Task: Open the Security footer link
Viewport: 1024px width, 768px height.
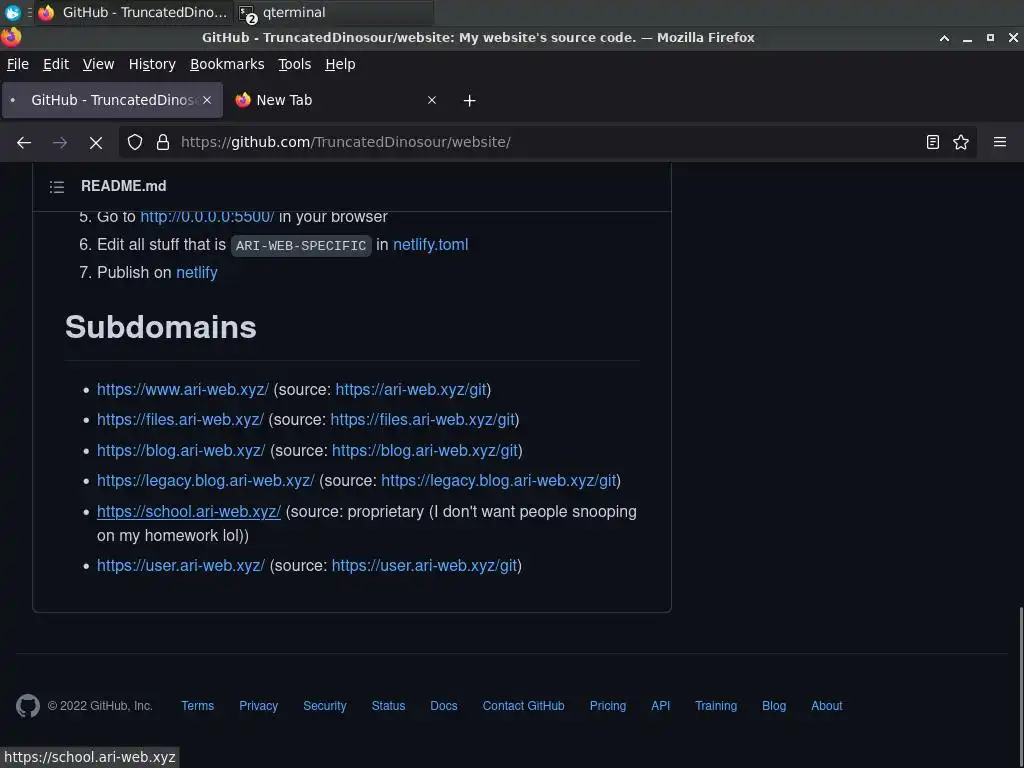Action: (x=325, y=706)
